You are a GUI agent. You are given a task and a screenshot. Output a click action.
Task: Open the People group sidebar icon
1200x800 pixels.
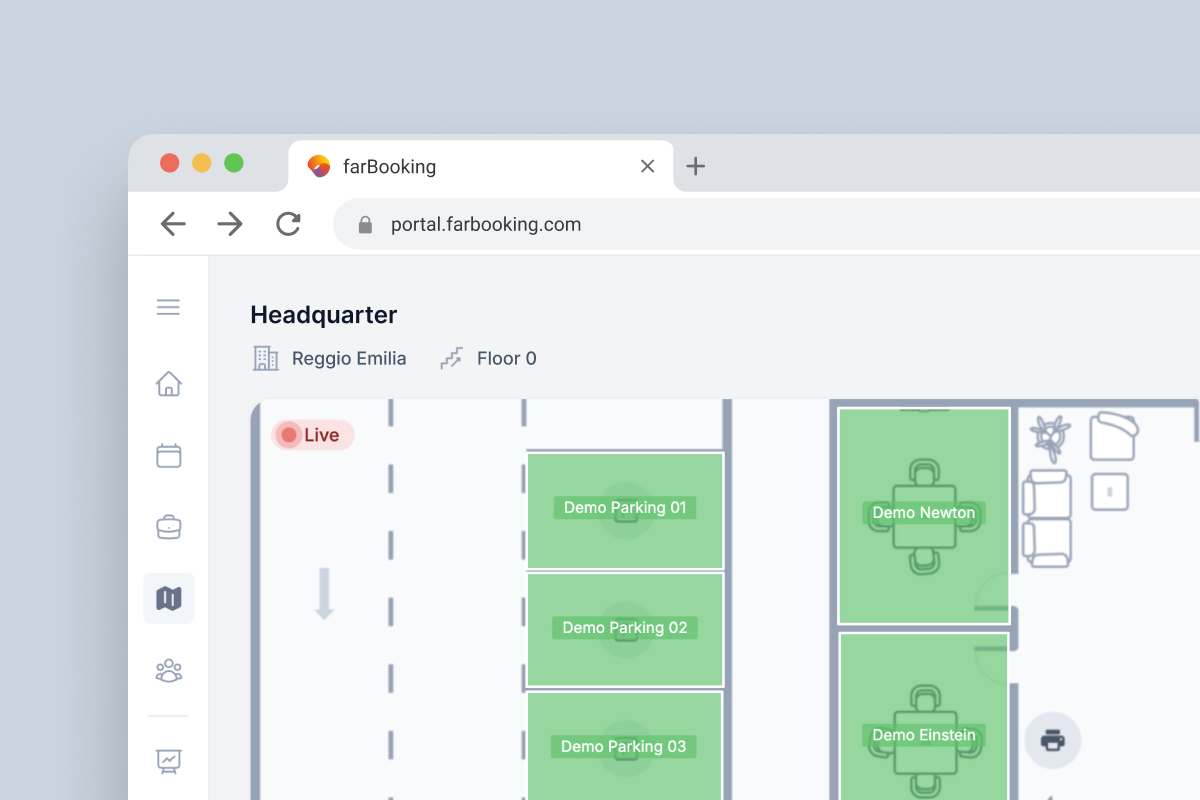(x=168, y=670)
